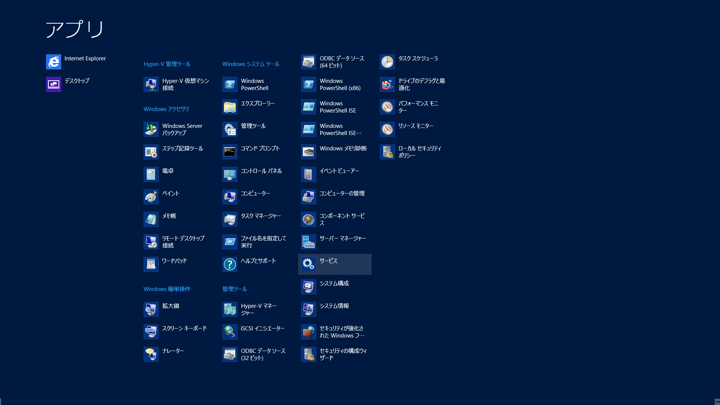The image size is (720, 405).
Task: Open Windows Server バックアップ
Action: pos(177,129)
